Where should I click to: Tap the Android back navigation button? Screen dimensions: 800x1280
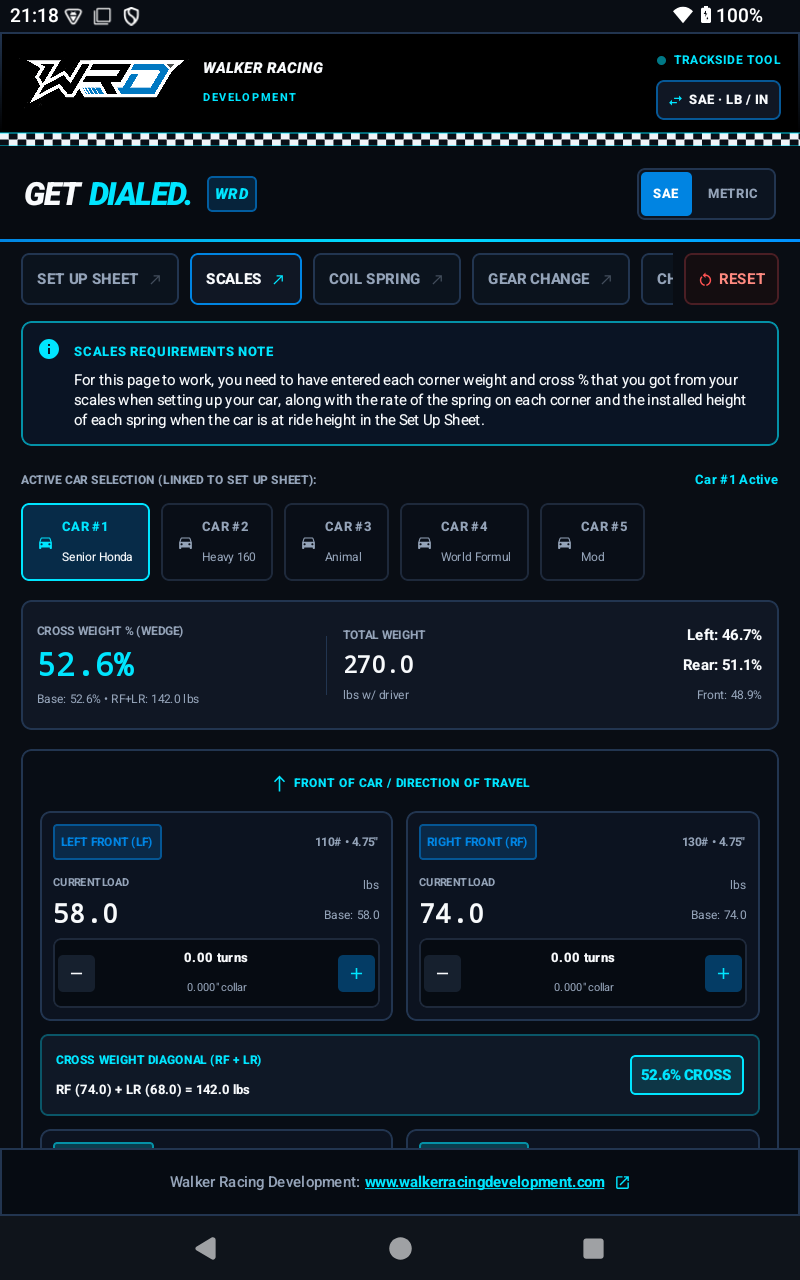coord(206,1248)
